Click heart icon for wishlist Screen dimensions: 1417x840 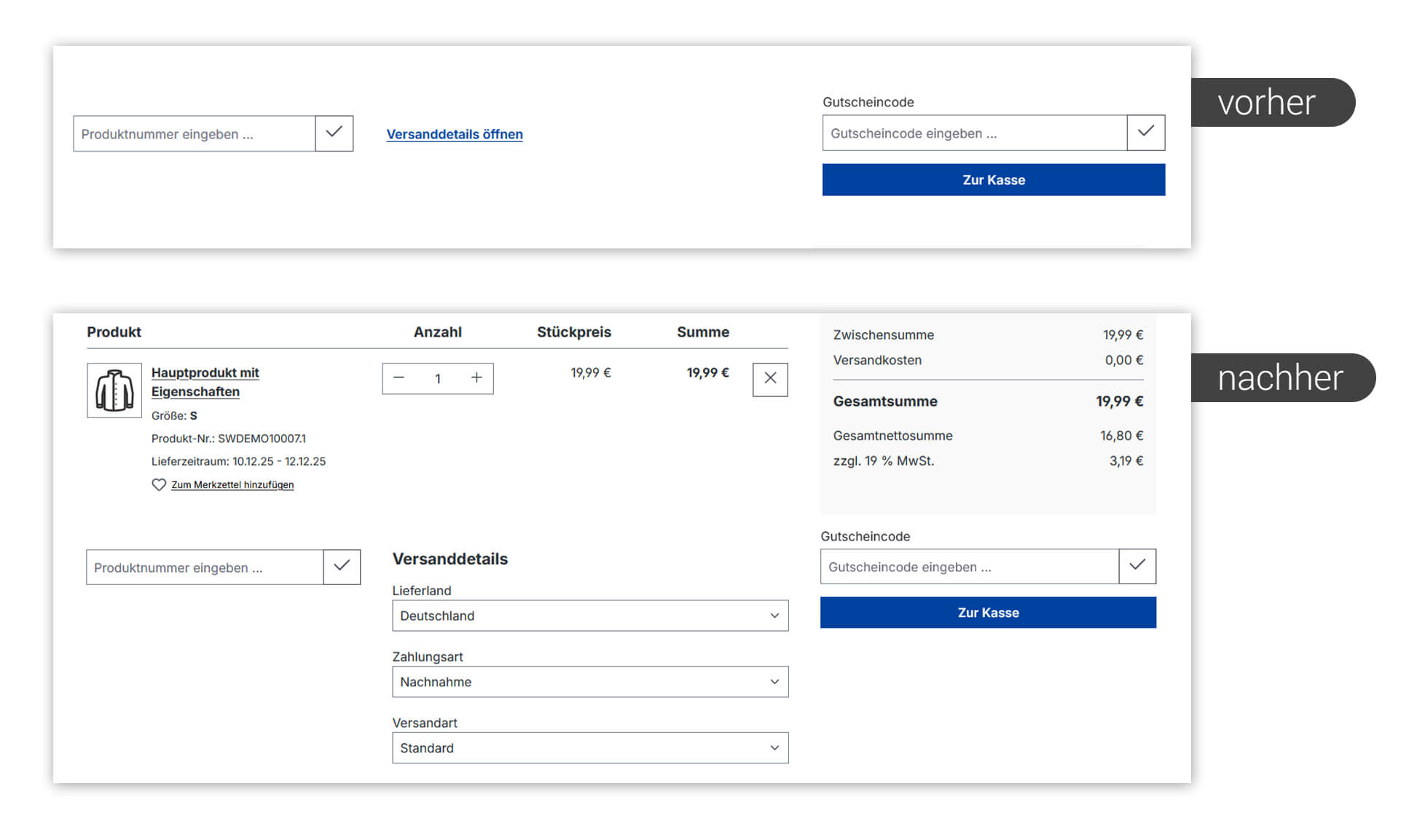pos(159,484)
